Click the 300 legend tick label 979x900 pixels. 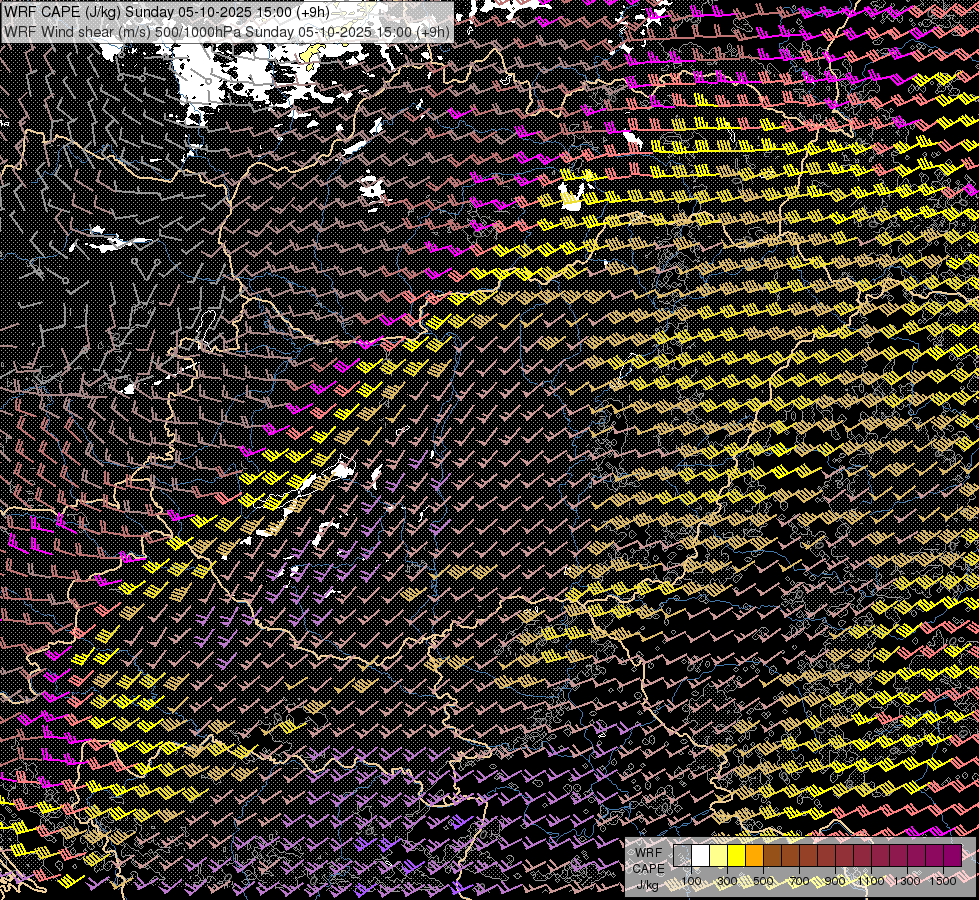point(728,881)
